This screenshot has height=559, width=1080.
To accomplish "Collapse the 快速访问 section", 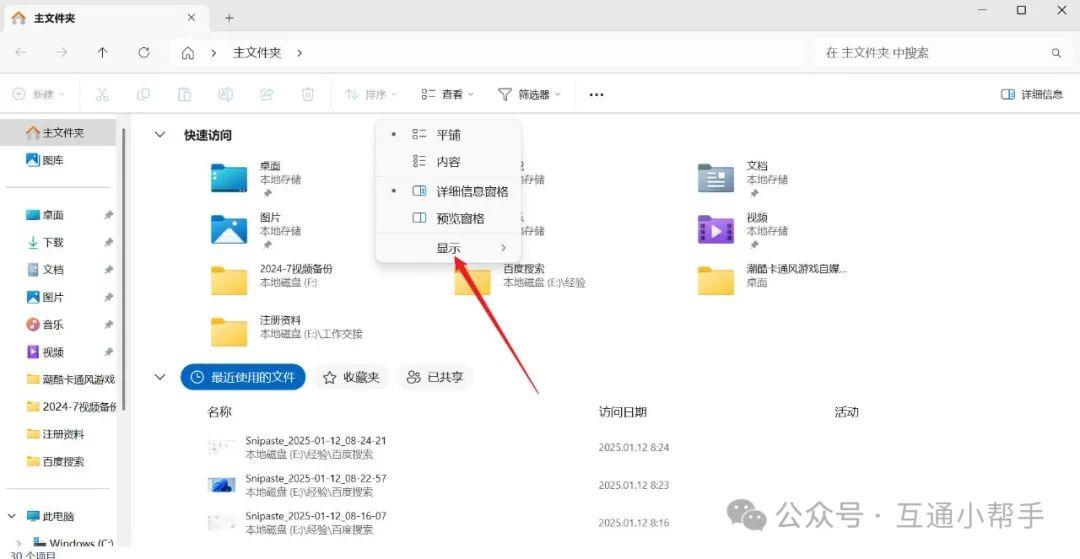I will coord(160,135).
